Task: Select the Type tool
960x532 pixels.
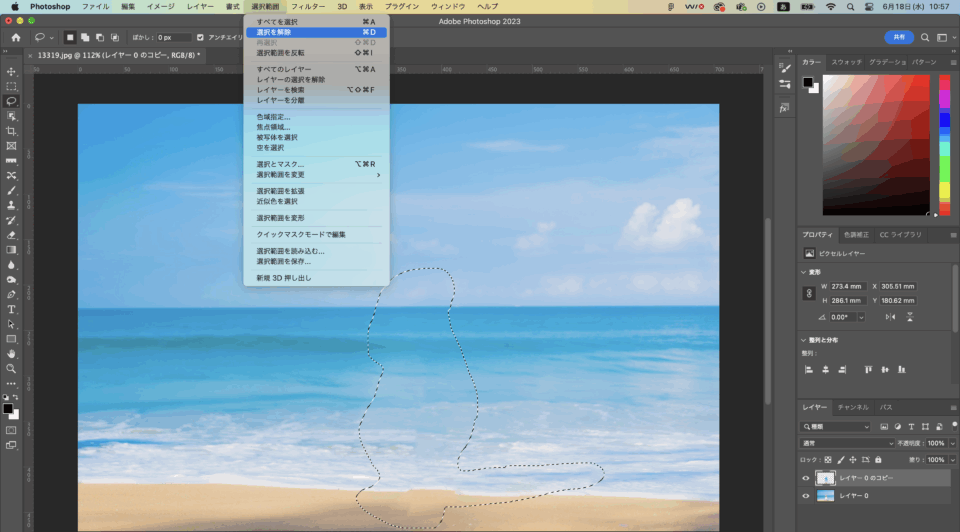Action: 11,309
